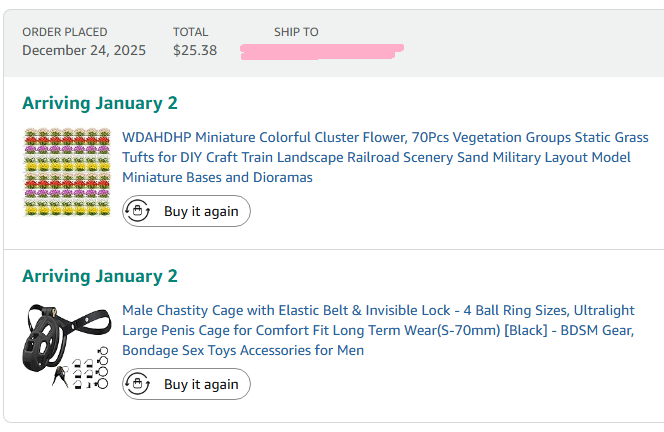Click the second Arriving January 2 heading
This screenshot has width=664, height=432.
[x=100, y=276]
